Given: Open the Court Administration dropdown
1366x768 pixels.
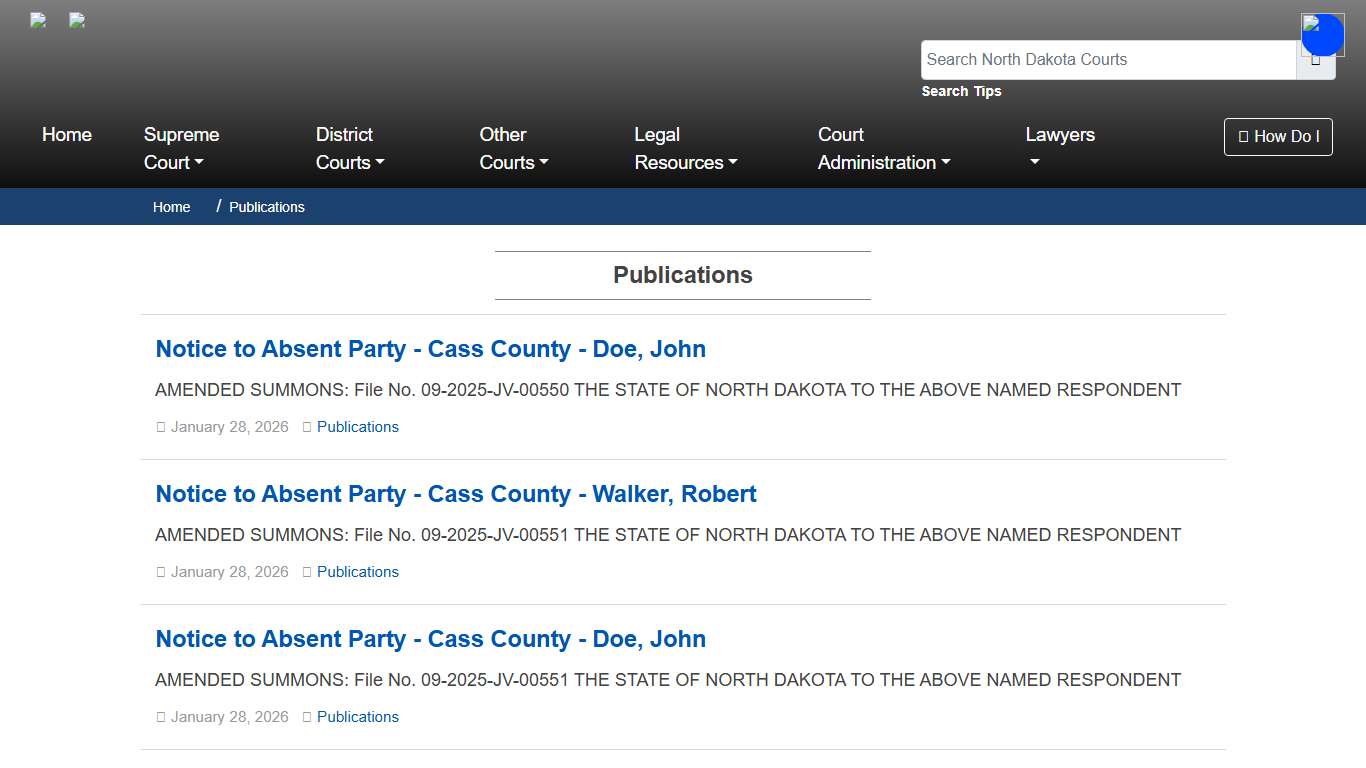Looking at the screenshot, I should (x=883, y=148).
